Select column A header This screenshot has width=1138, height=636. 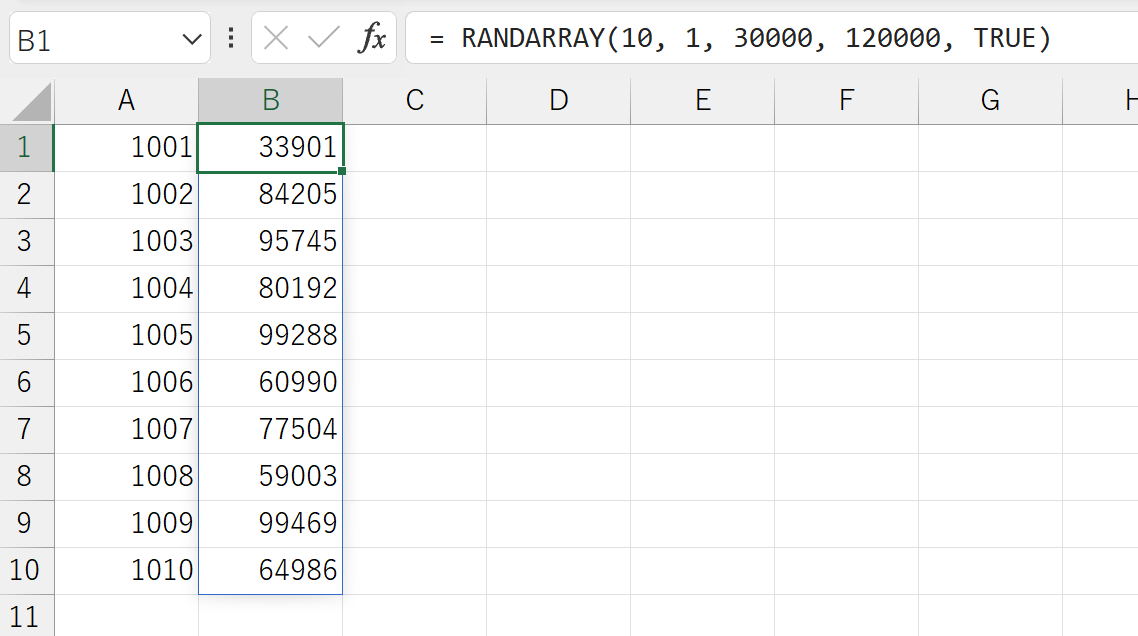pos(126,101)
